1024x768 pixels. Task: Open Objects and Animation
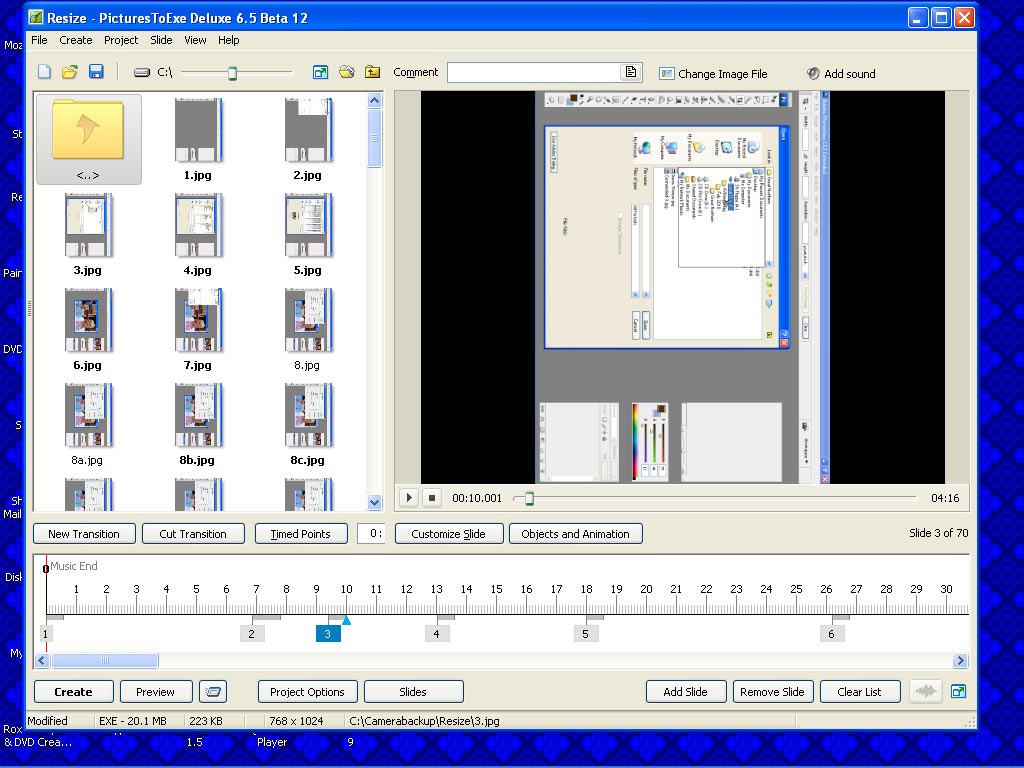coord(575,534)
